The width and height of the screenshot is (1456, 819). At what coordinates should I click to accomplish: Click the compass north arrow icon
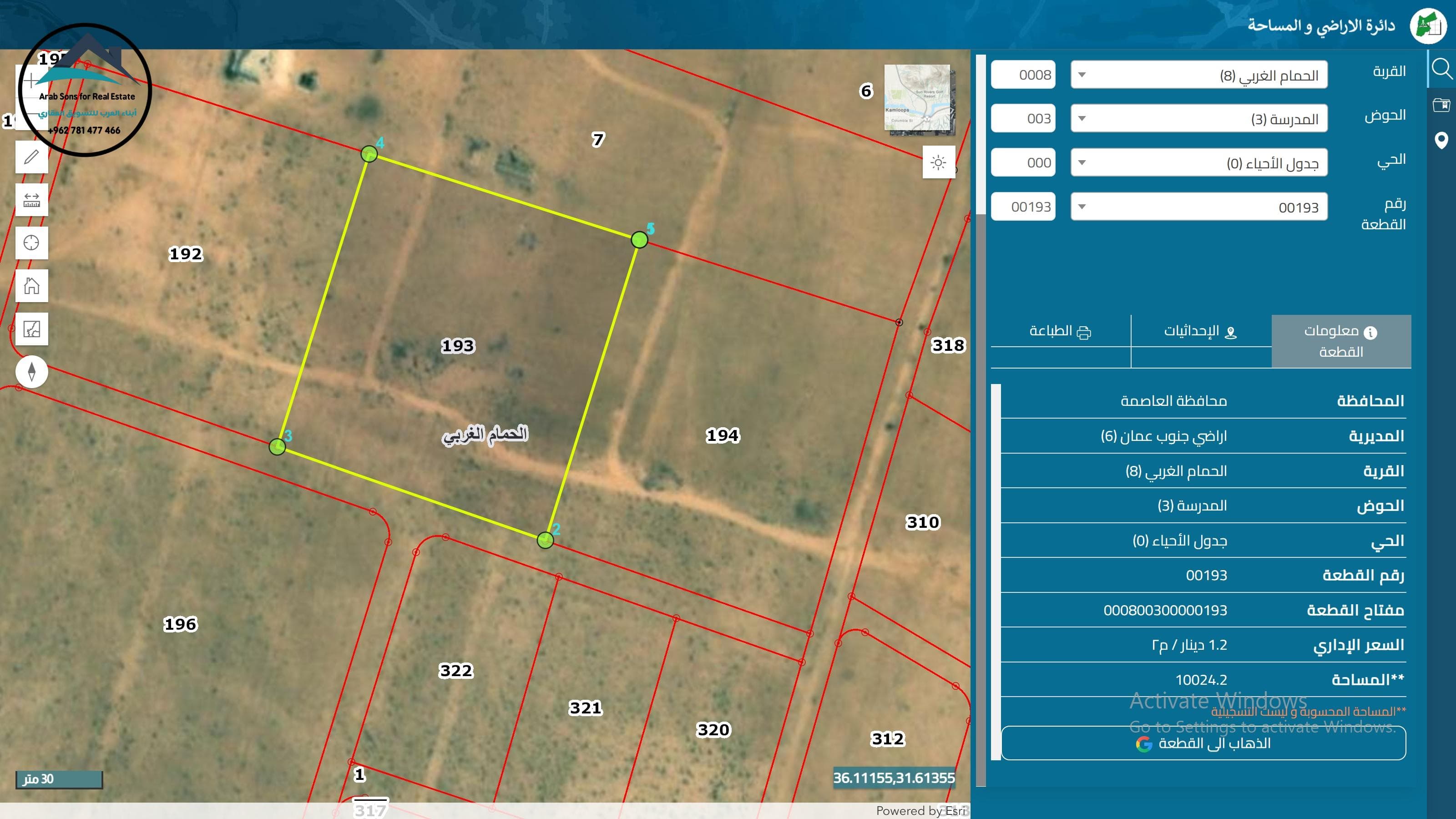(x=32, y=371)
